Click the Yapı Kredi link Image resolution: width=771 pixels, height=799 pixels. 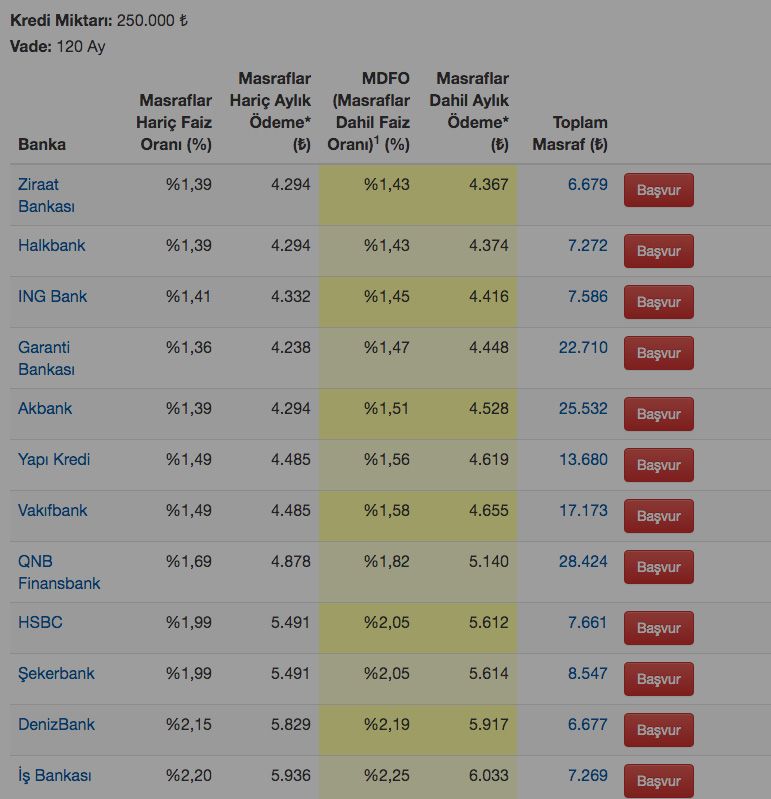(54, 459)
